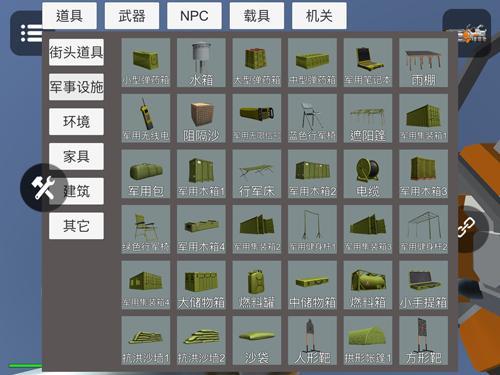This screenshot has width=500, height=375.
Task: Pick the 蓝色行军椅 chair item
Action: coord(312,118)
